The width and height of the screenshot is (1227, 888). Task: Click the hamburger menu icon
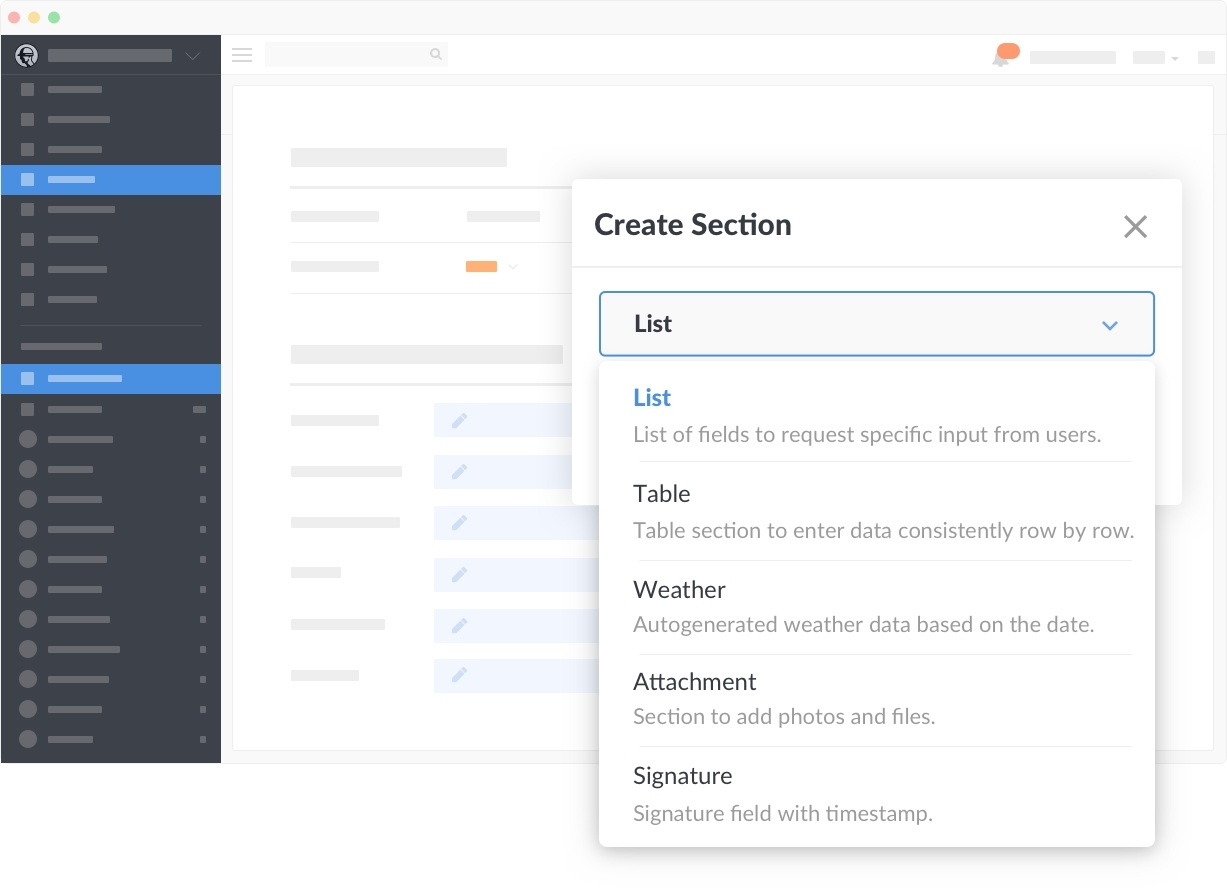coord(241,55)
